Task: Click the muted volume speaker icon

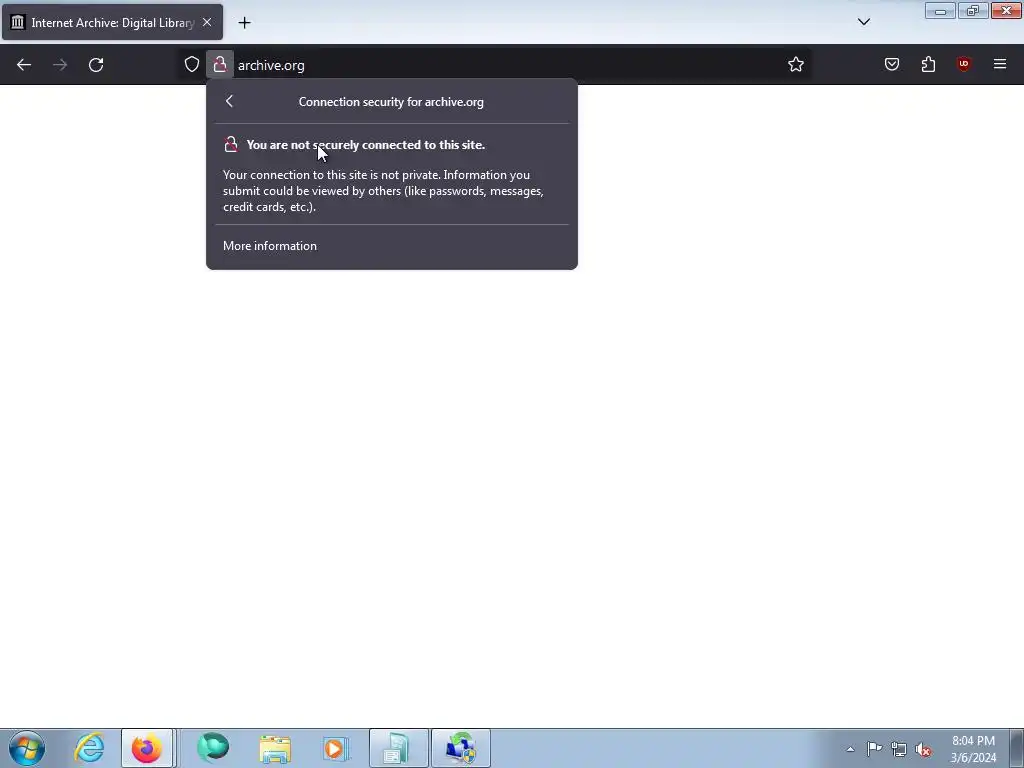Action: tap(923, 749)
